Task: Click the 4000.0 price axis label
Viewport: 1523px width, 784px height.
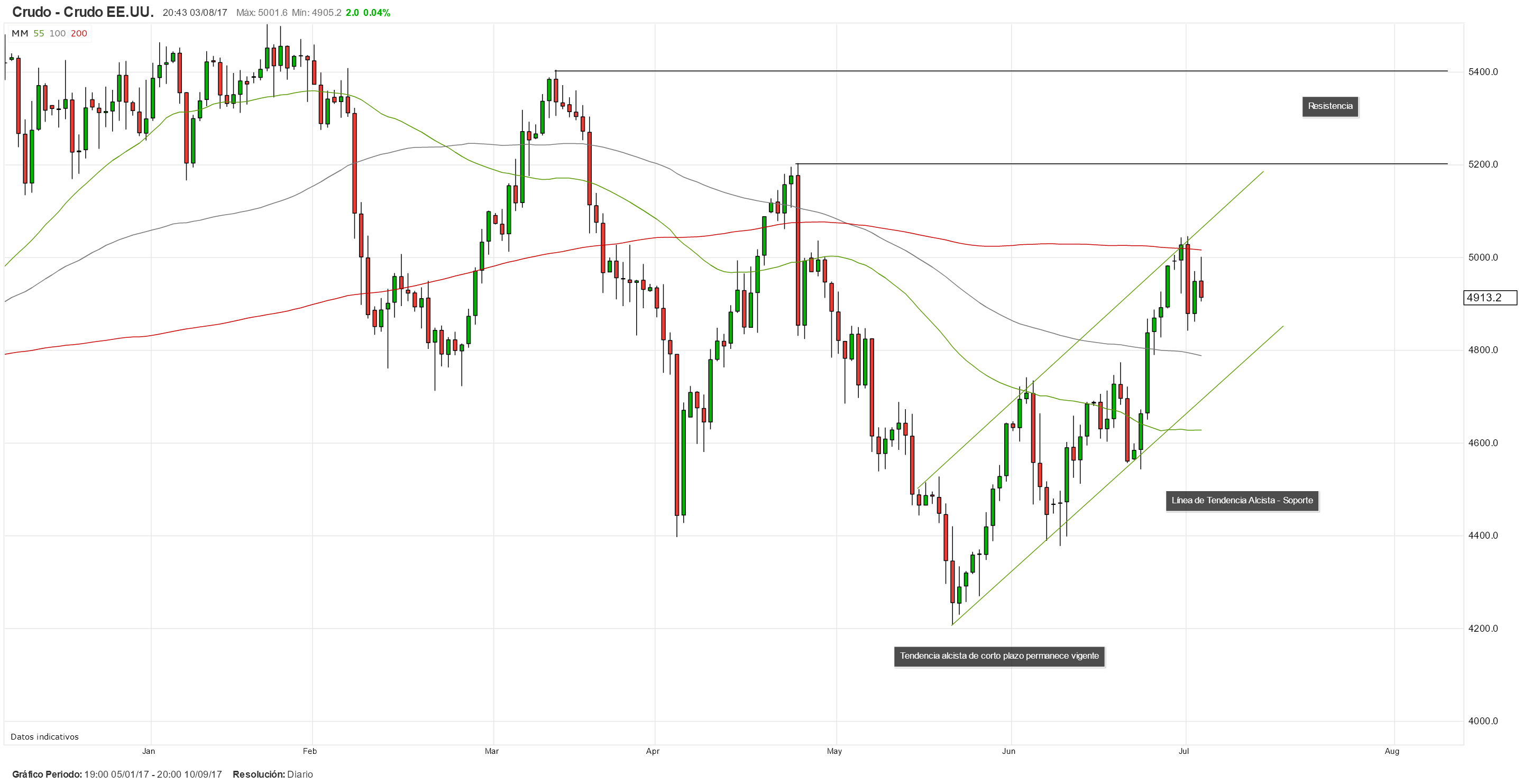Action: coord(1483,721)
